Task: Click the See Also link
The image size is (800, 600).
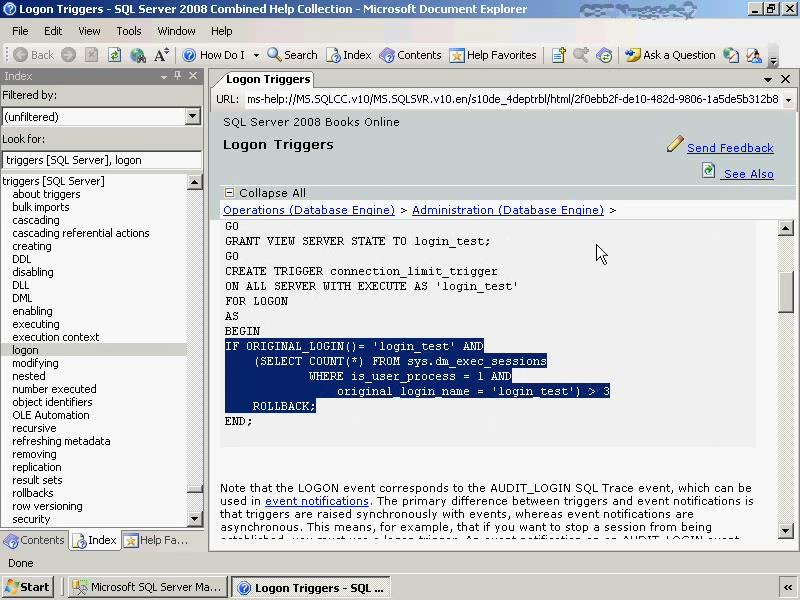Action: (748, 174)
